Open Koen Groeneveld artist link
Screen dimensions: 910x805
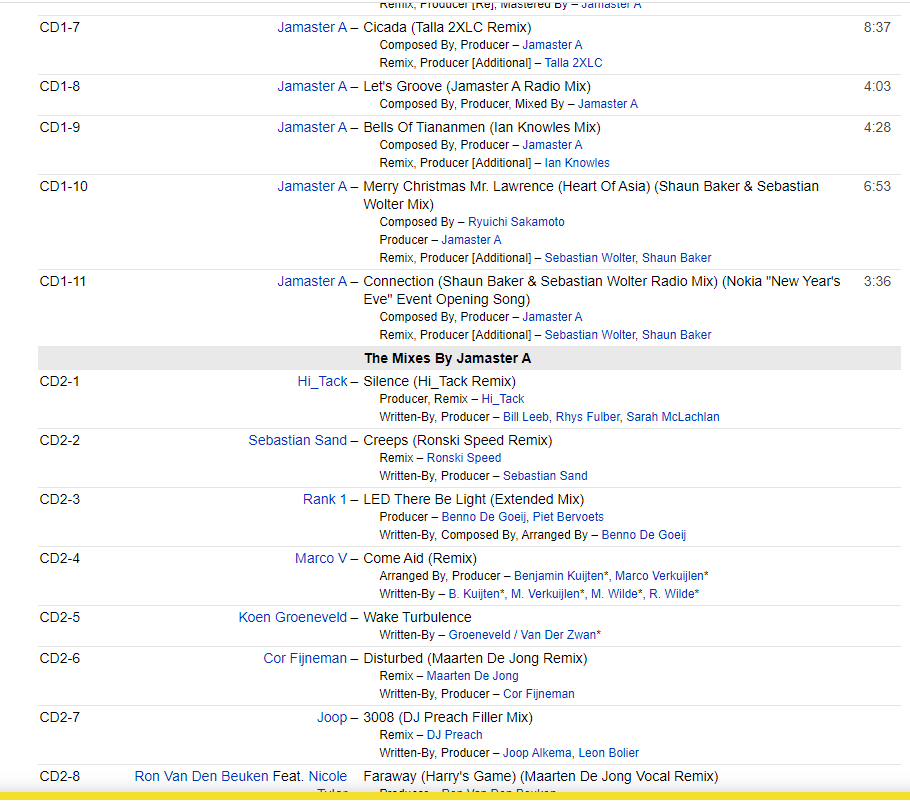coord(292,618)
